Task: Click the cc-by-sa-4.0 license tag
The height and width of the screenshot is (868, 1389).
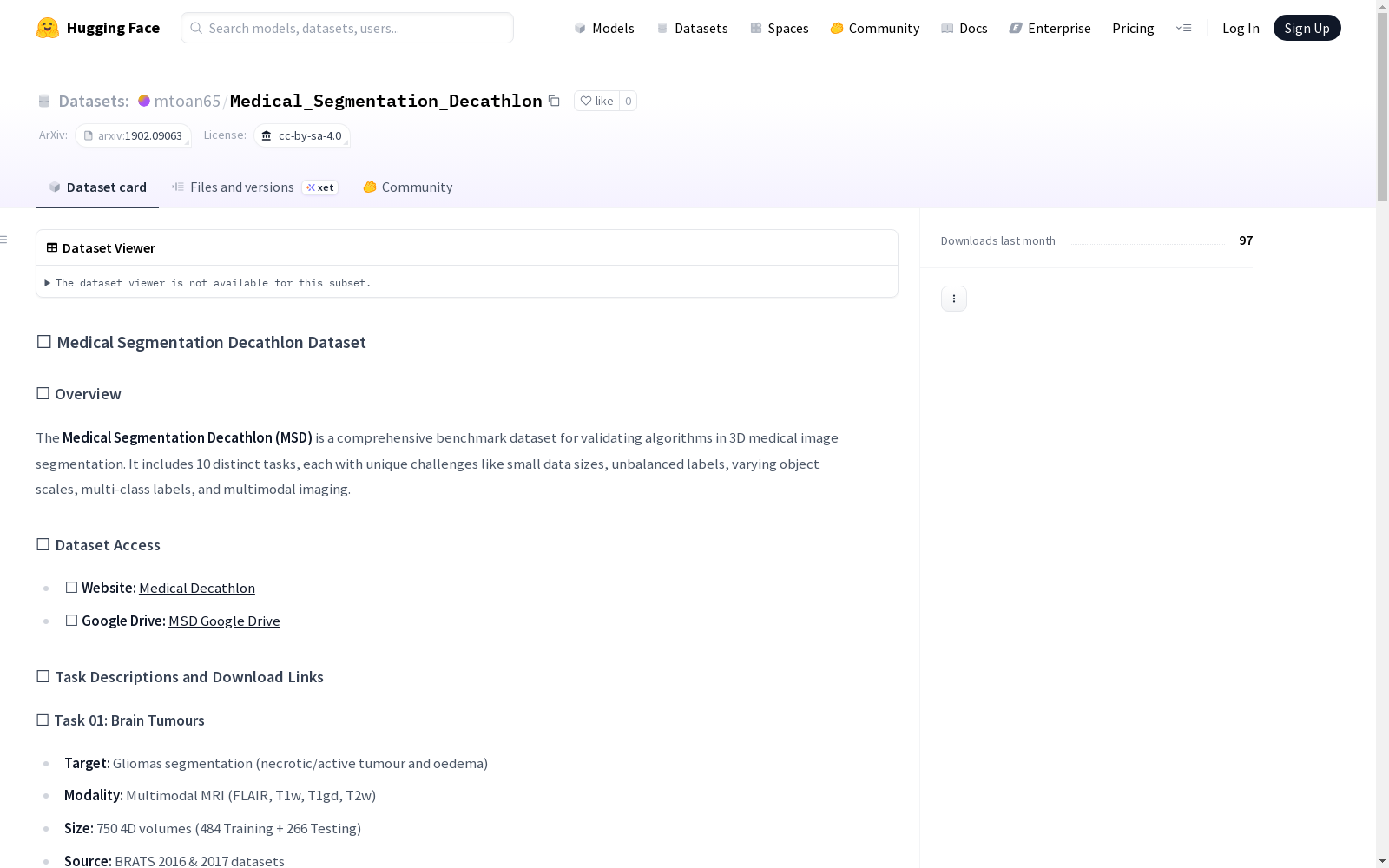Action: tap(302, 135)
